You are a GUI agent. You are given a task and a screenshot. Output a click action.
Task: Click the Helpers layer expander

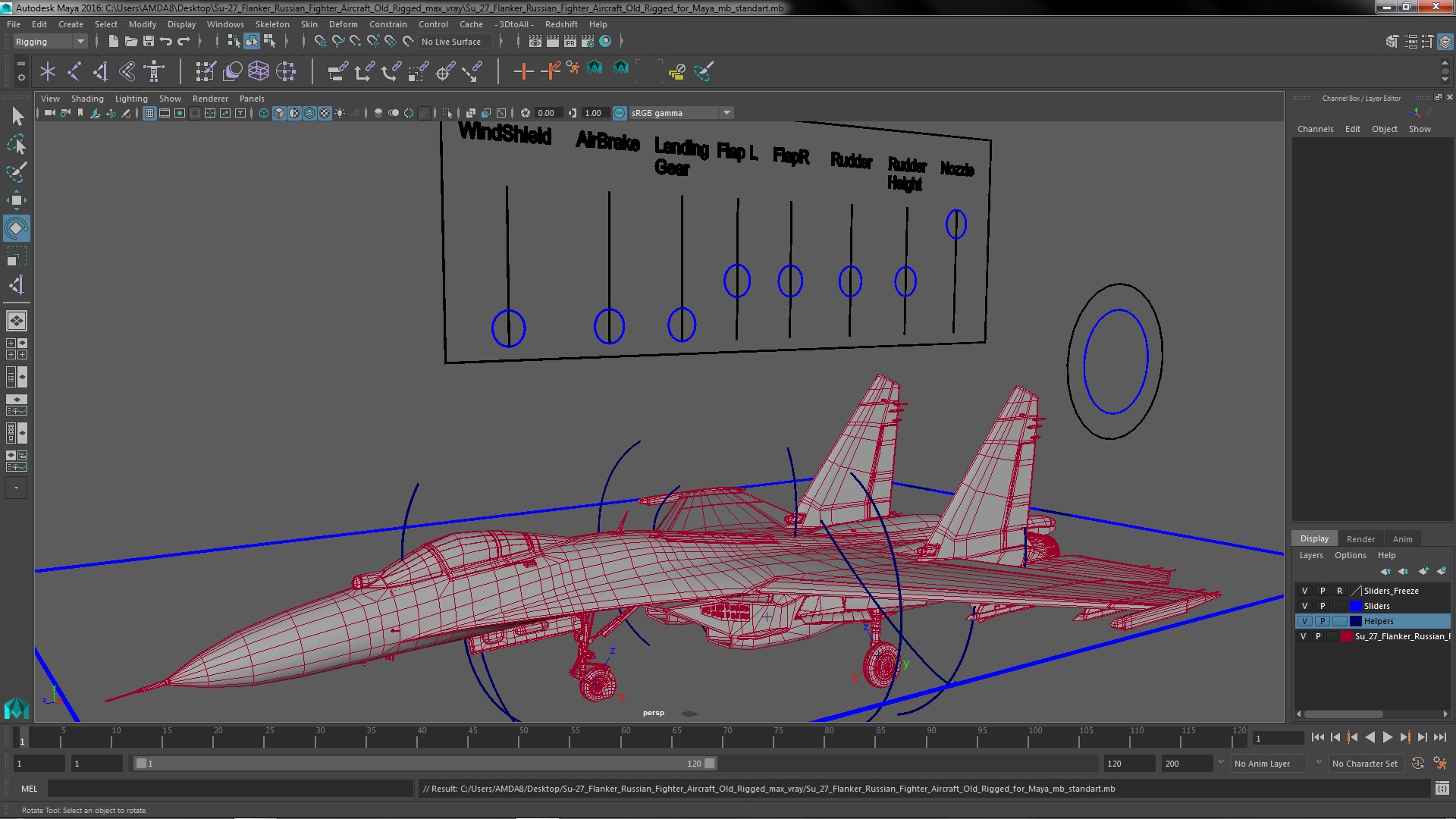point(1341,621)
